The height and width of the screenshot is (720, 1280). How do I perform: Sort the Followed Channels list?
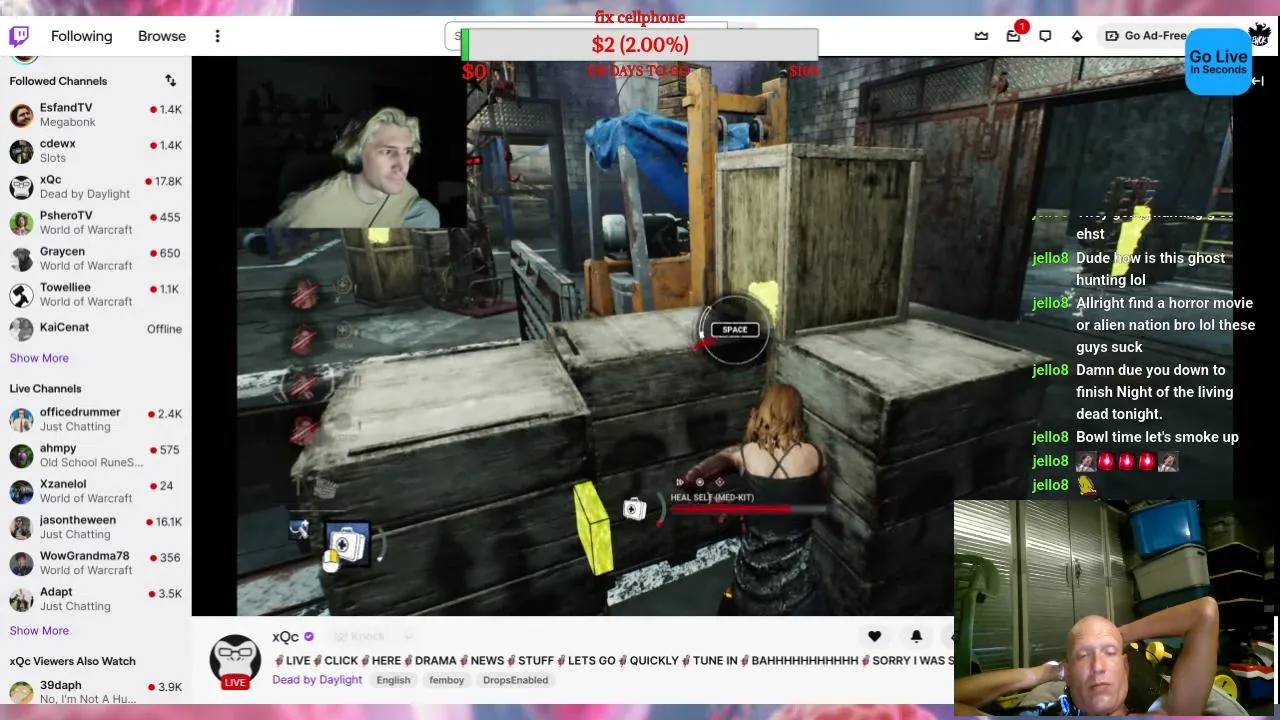tap(171, 81)
